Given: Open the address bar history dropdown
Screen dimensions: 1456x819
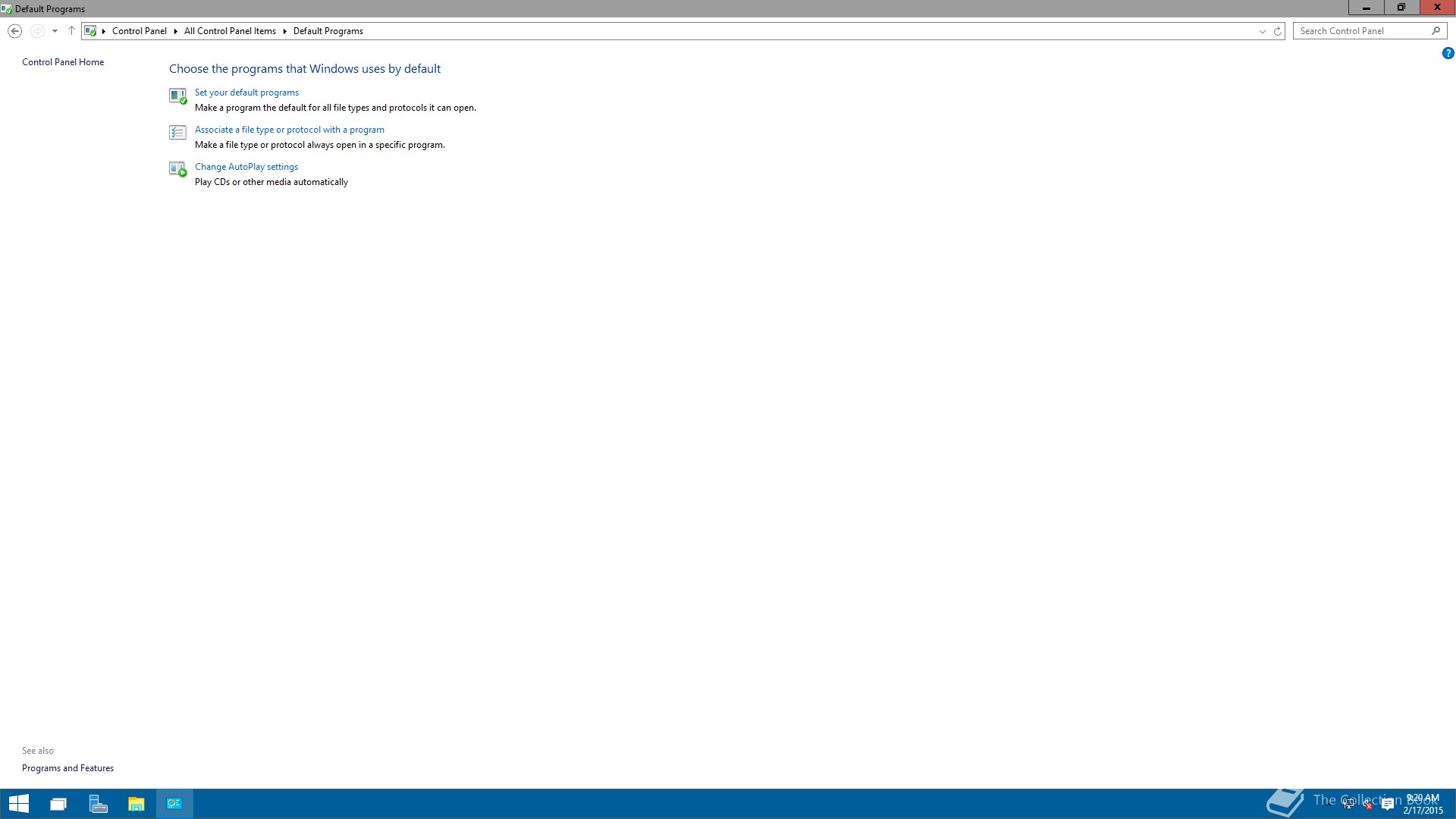Looking at the screenshot, I should (x=1263, y=31).
